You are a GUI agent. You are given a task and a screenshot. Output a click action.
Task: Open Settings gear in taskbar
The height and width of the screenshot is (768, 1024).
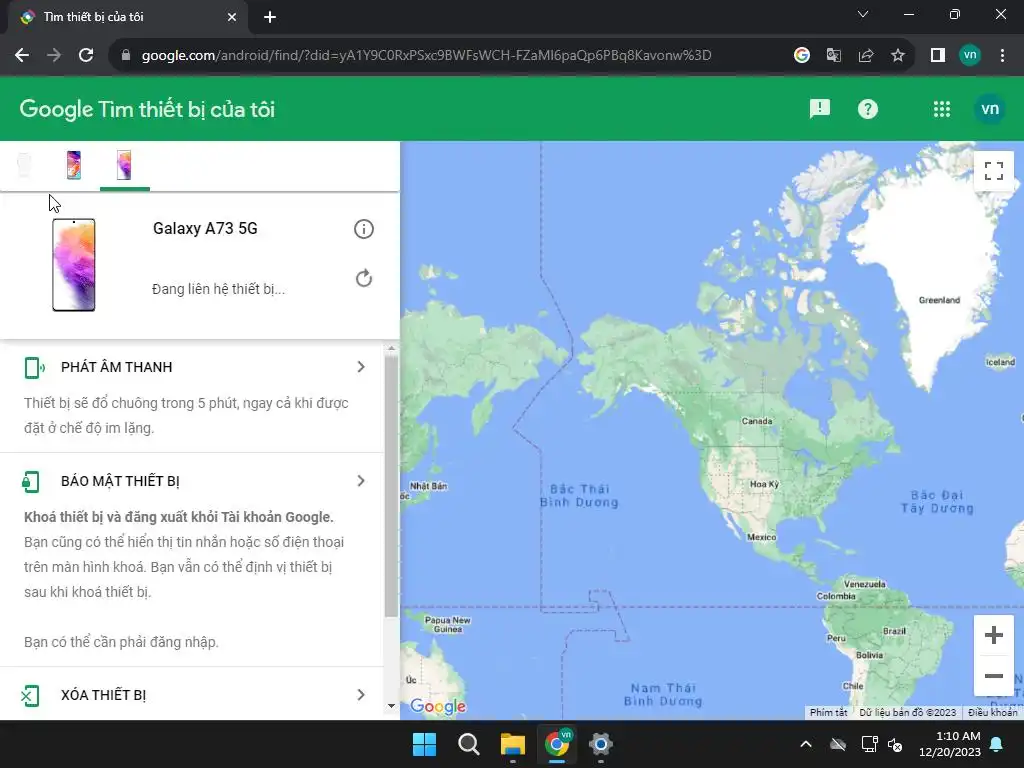[x=601, y=744]
